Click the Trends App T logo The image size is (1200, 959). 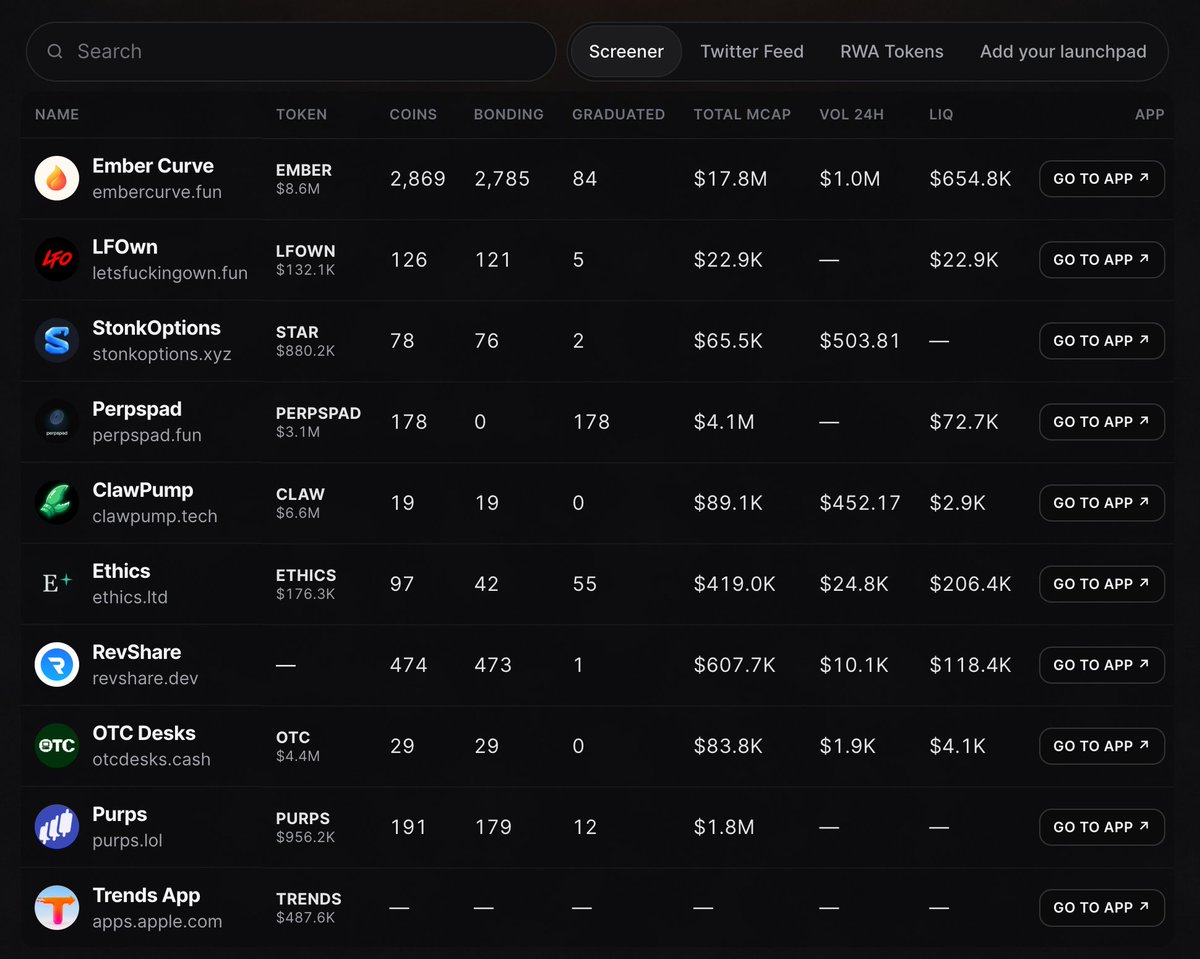[57, 908]
